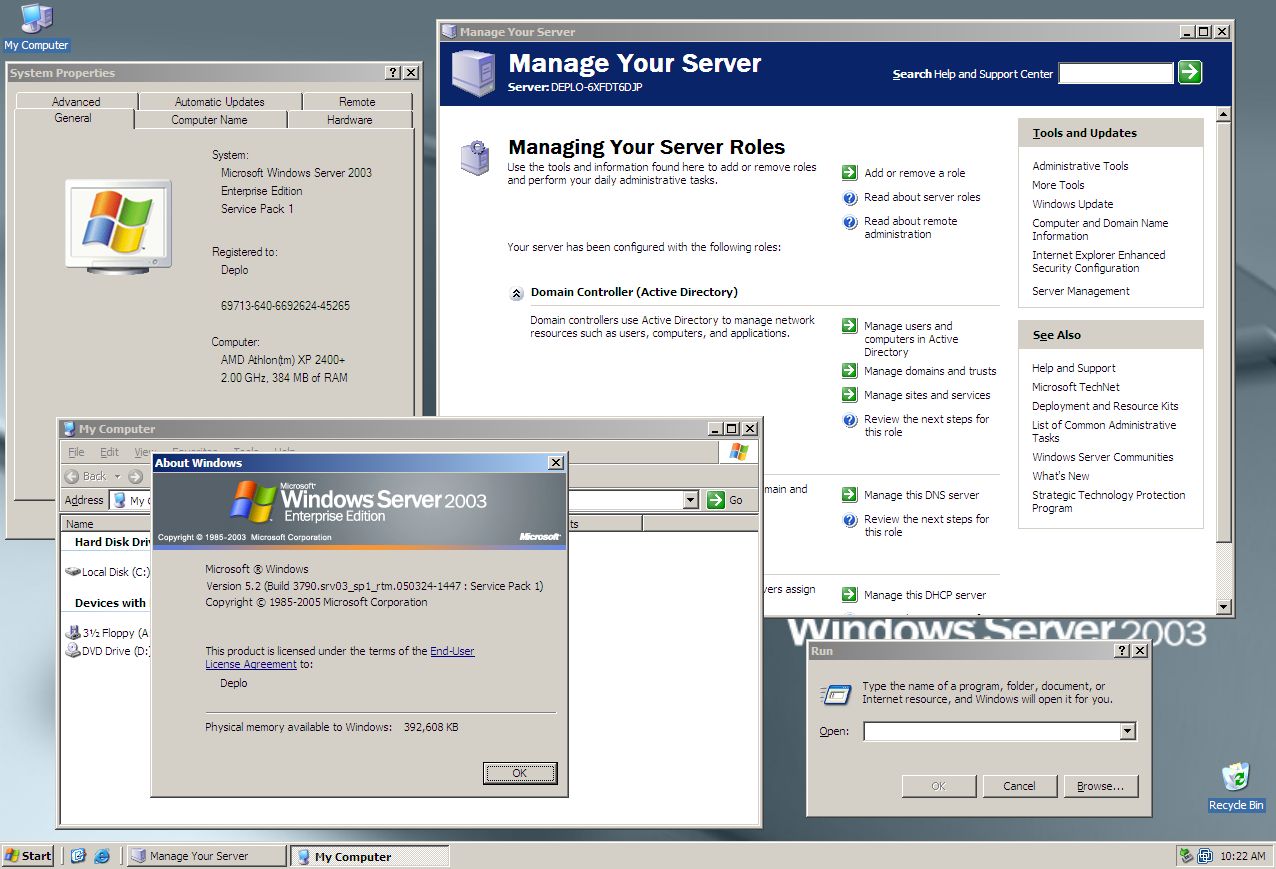Select the My Computer desktop icon
The height and width of the screenshot is (869, 1276).
click(x=36, y=27)
